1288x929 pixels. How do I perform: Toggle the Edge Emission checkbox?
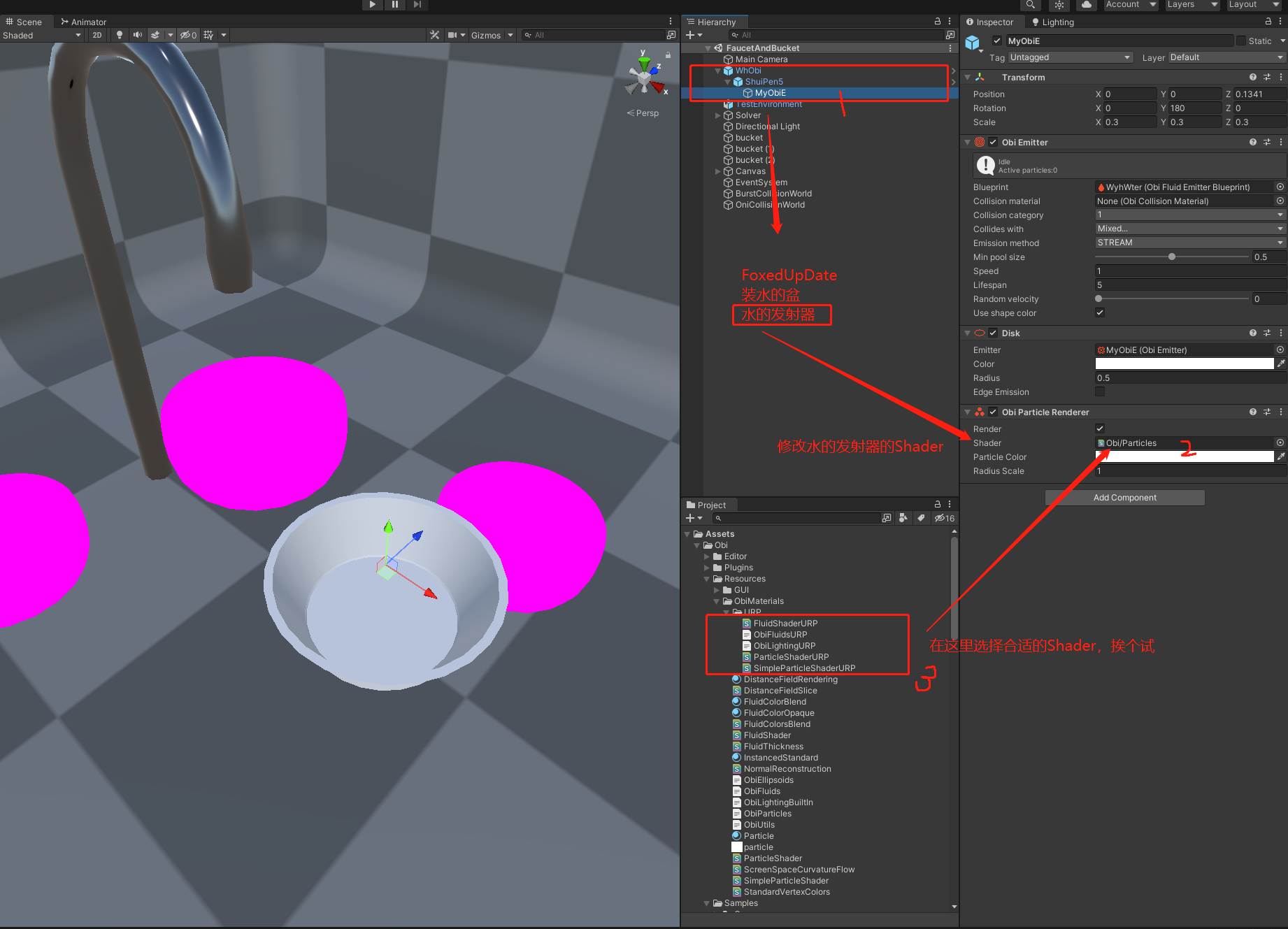click(x=1100, y=391)
